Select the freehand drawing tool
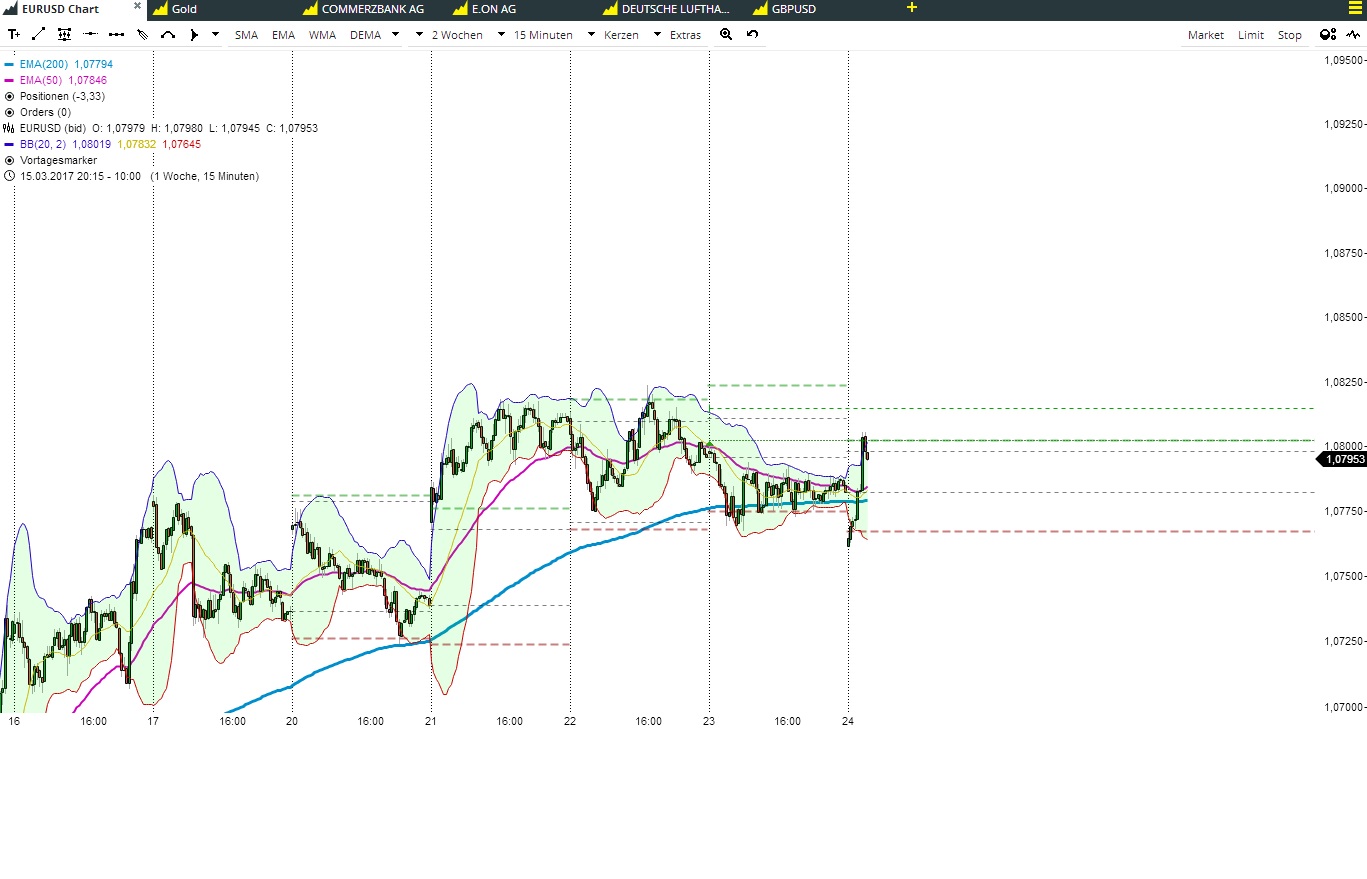This screenshot has width=1367, height=879. tap(141, 33)
